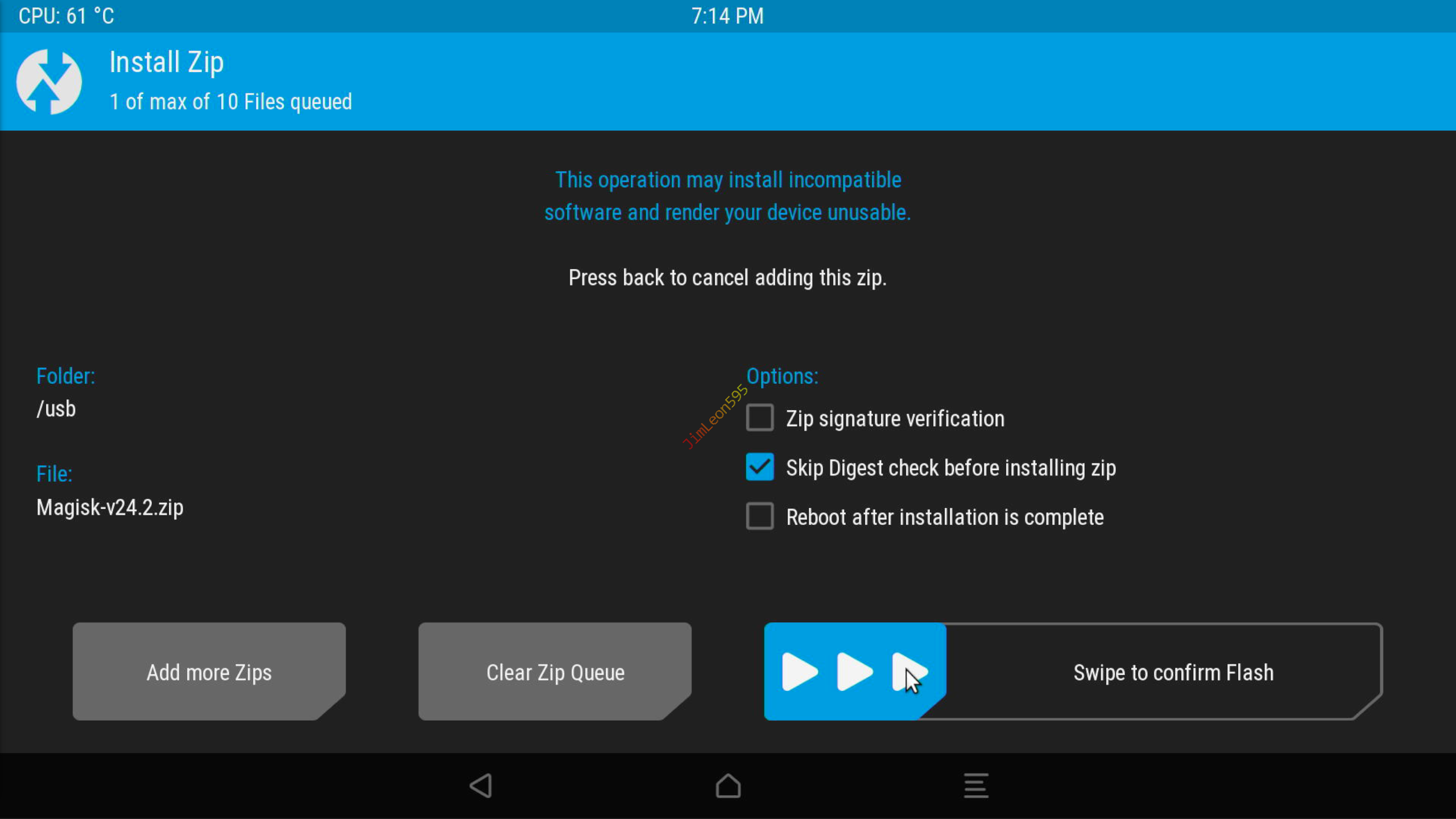
Task: Enable Reboot after installation is complete
Action: pos(760,516)
